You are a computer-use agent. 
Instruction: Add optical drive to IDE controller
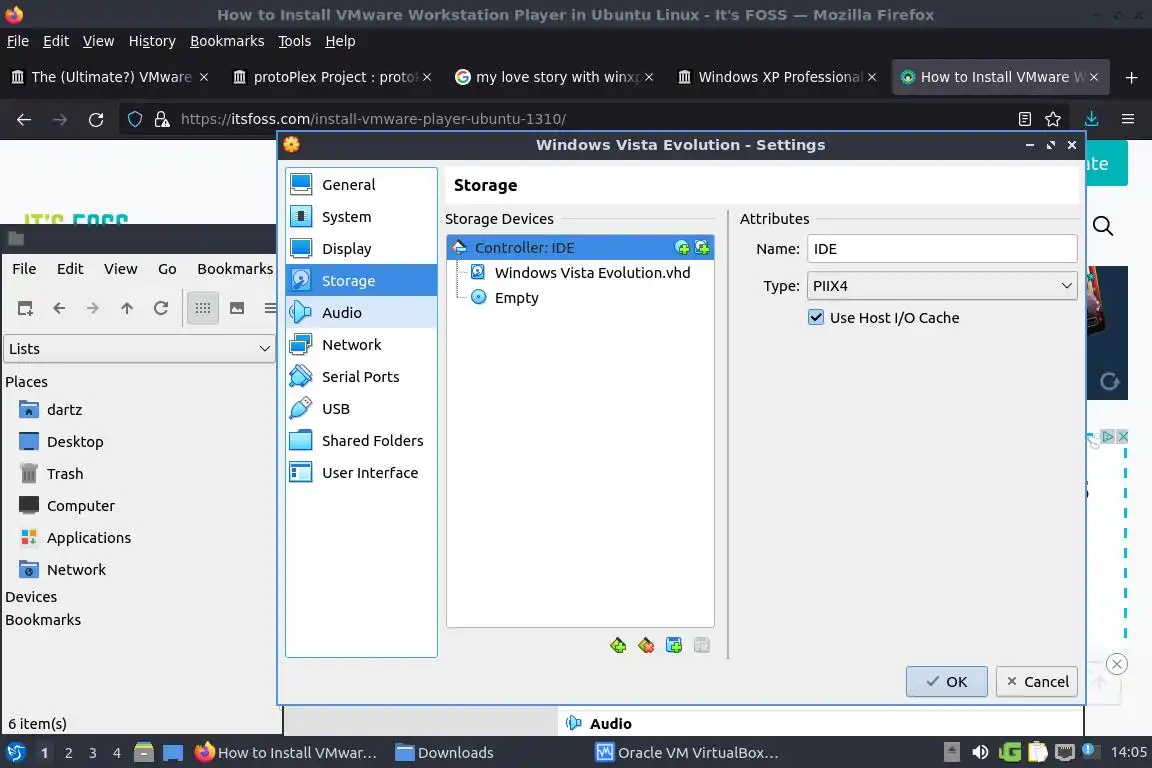pos(683,248)
